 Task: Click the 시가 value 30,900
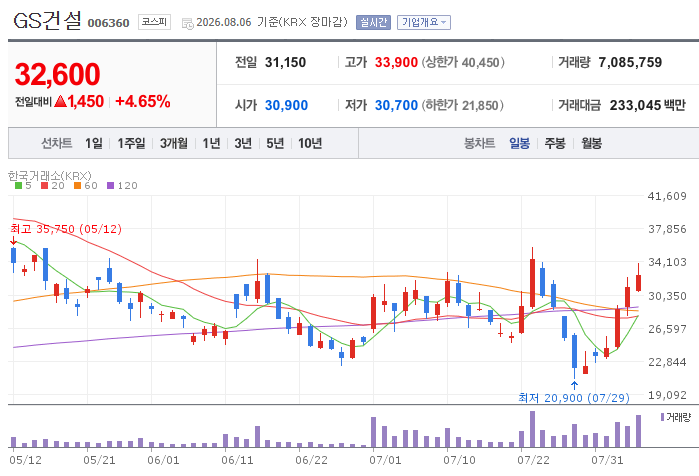(x=286, y=105)
